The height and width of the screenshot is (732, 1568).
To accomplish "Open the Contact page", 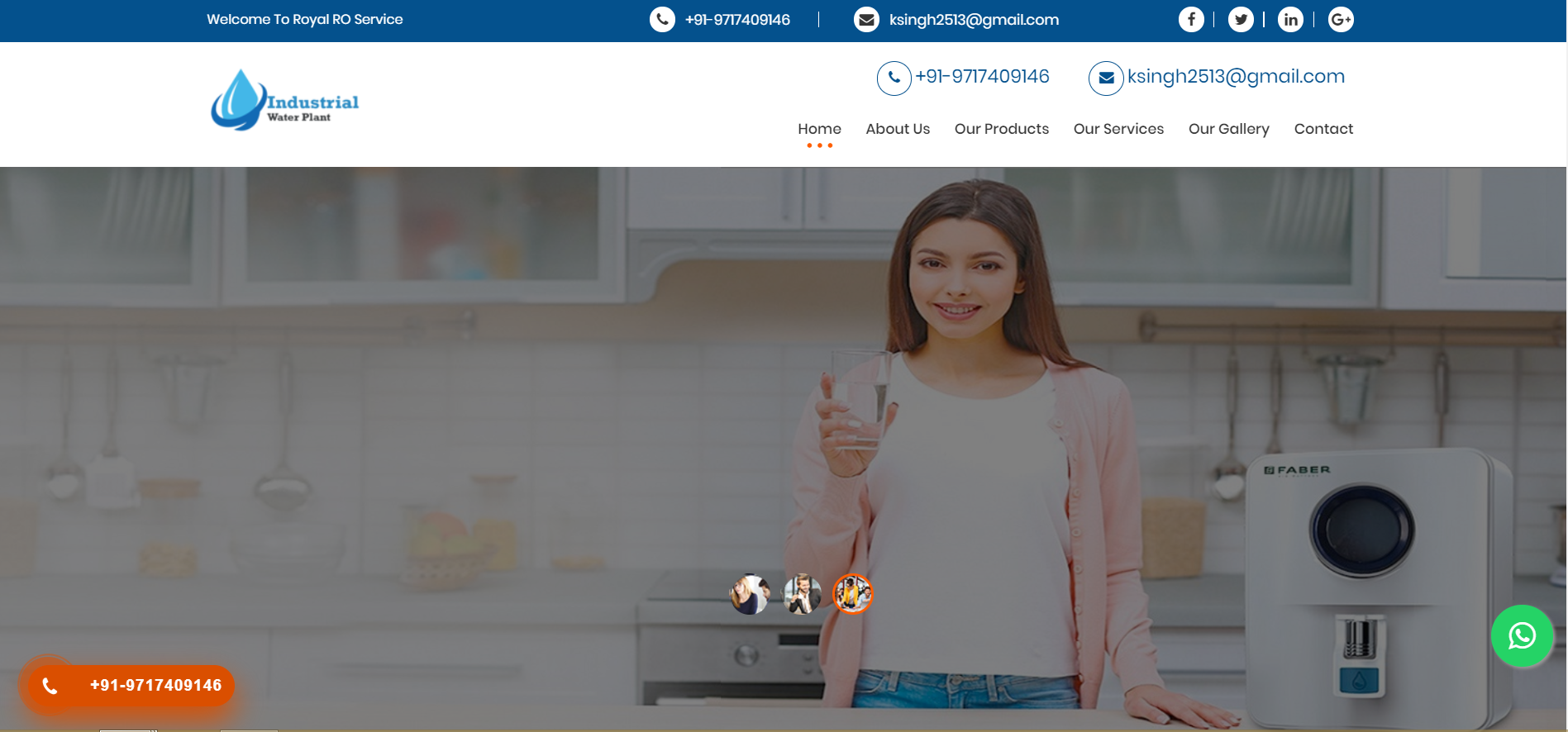I will coord(1323,129).
